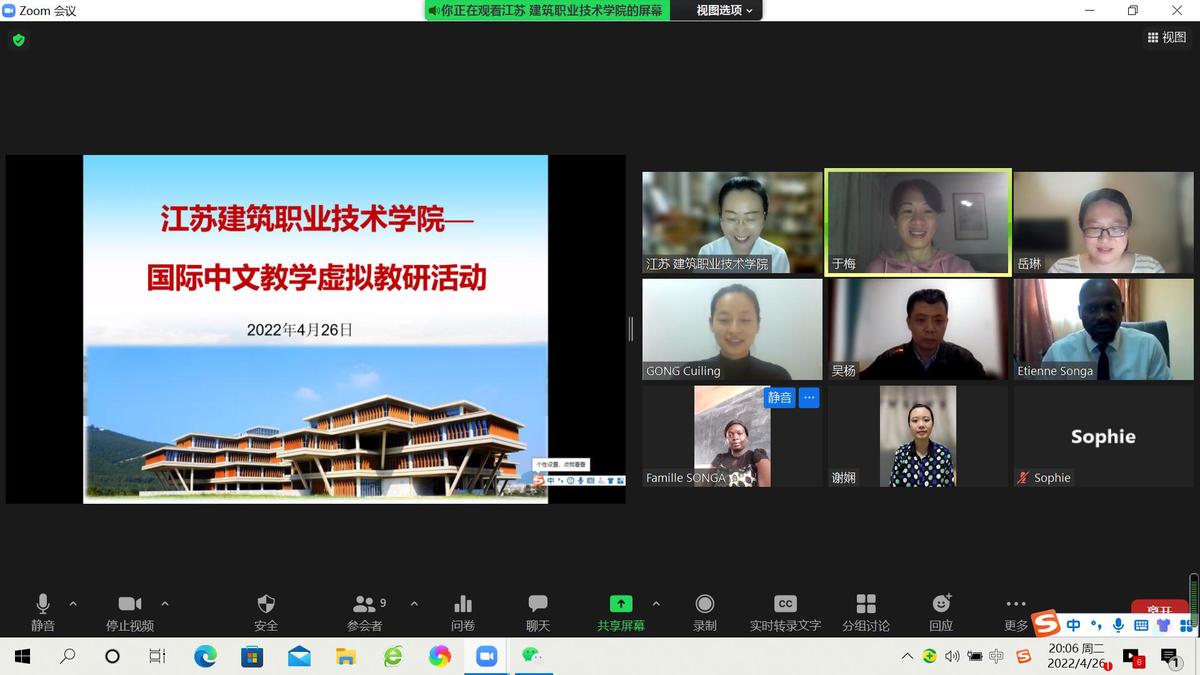Enable 实时转录文字 live transcript CC
The image size is (1200, 675).
point(785,611)
